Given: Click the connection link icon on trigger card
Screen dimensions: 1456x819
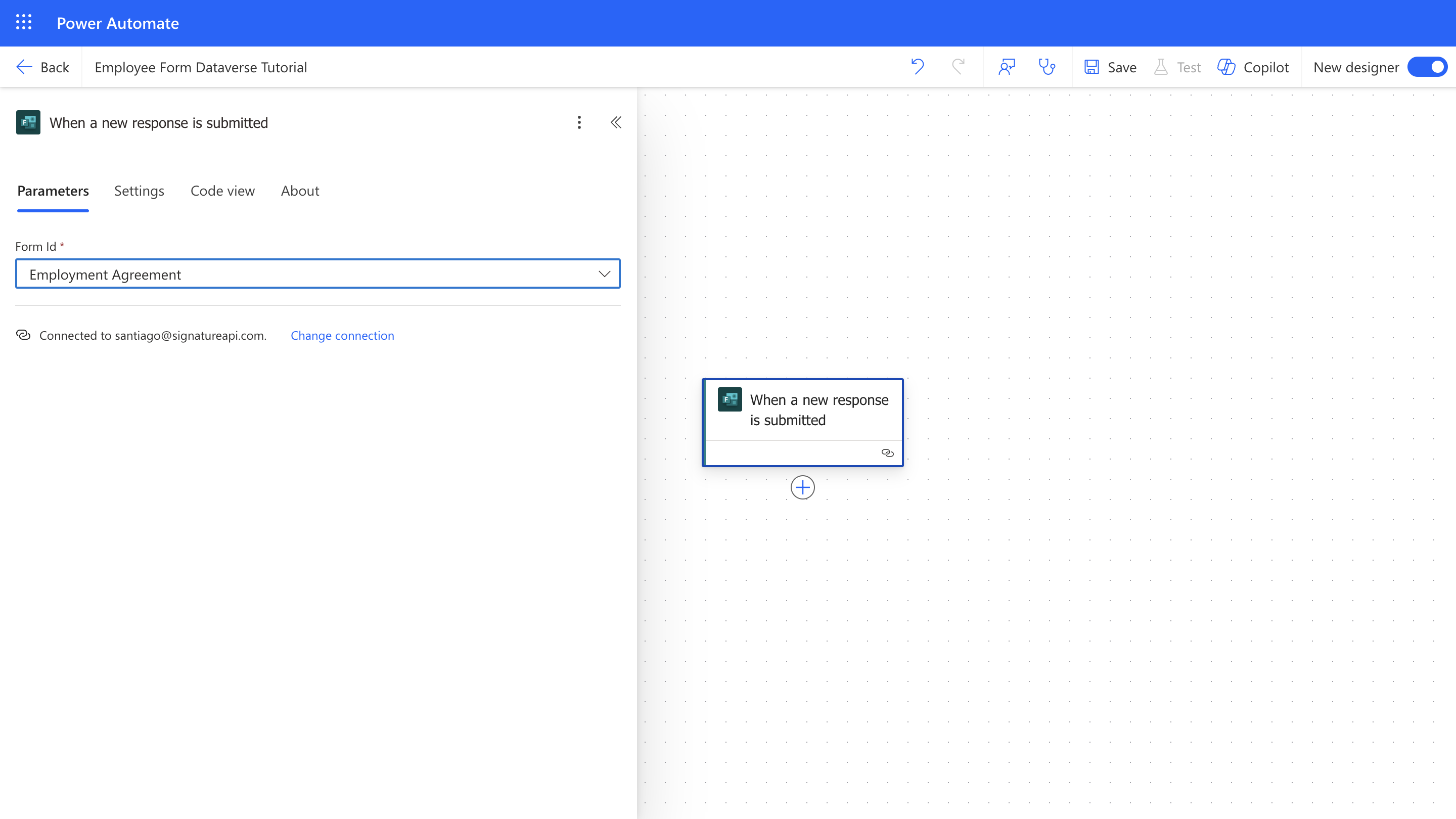Looking at the screenshot, I should click(x=887, y=453).
